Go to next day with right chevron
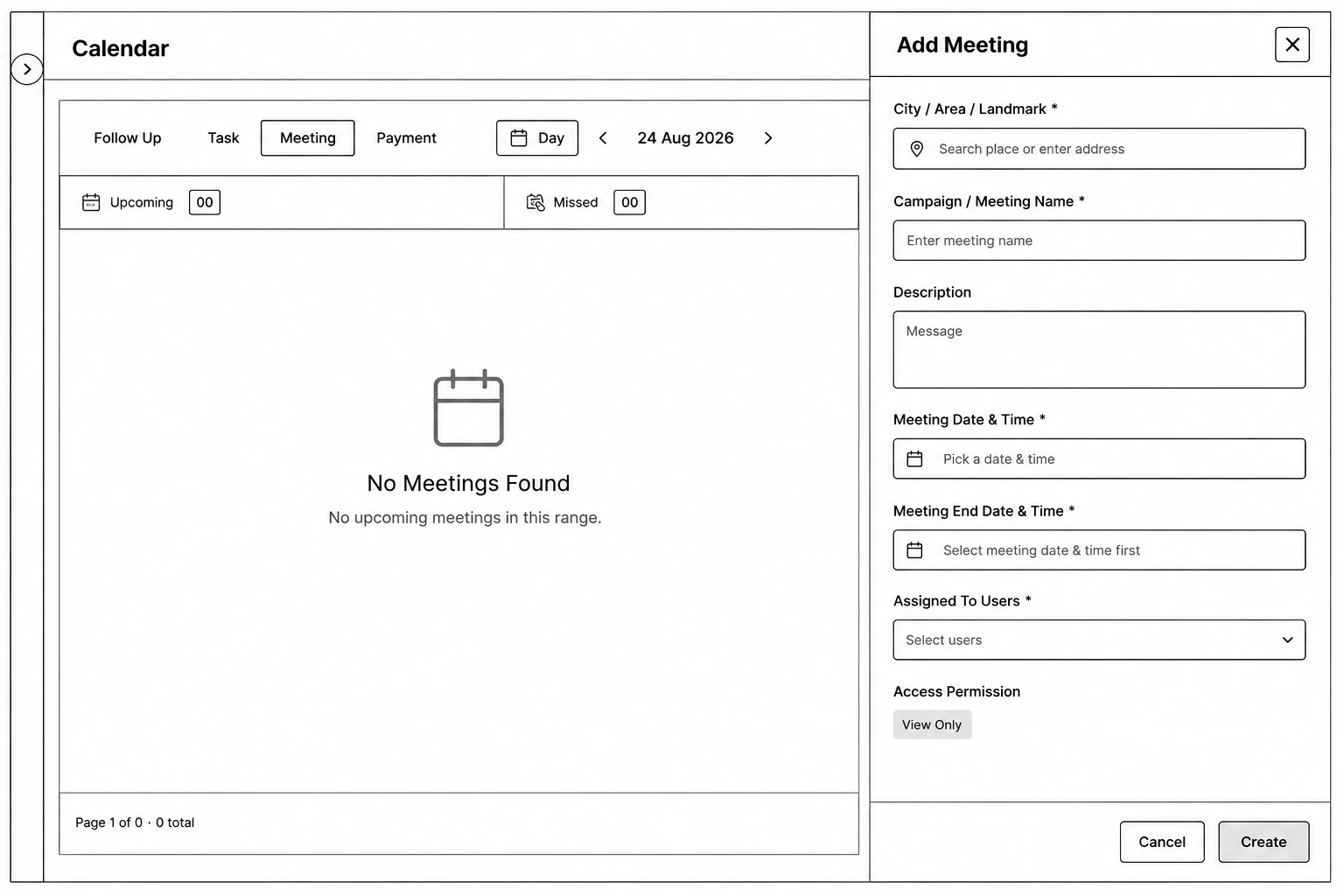The width and height of the screenshot is (1344, 896). [x=768, y=138]
